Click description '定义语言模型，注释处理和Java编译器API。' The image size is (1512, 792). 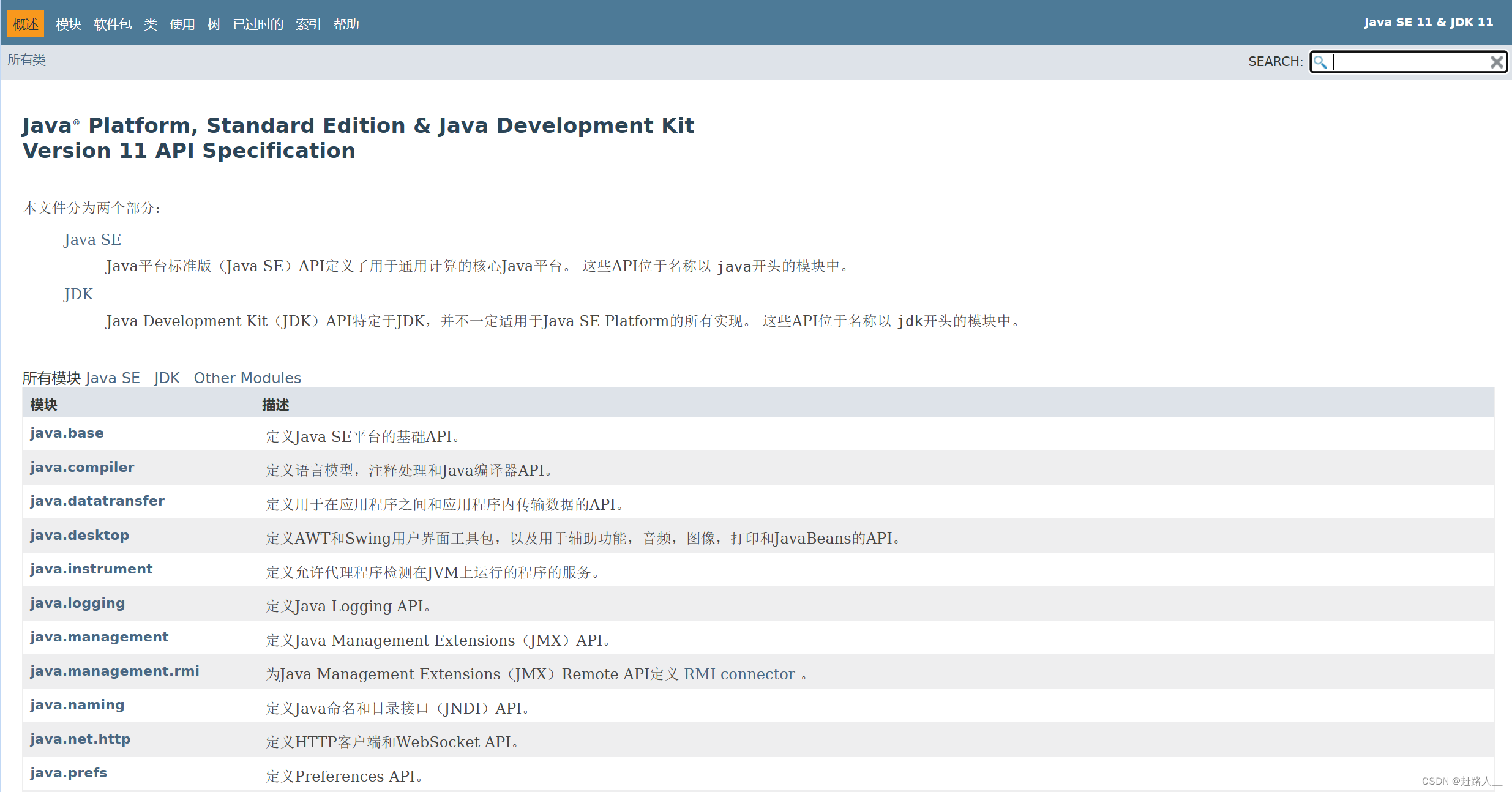click(x=410, y=470)
